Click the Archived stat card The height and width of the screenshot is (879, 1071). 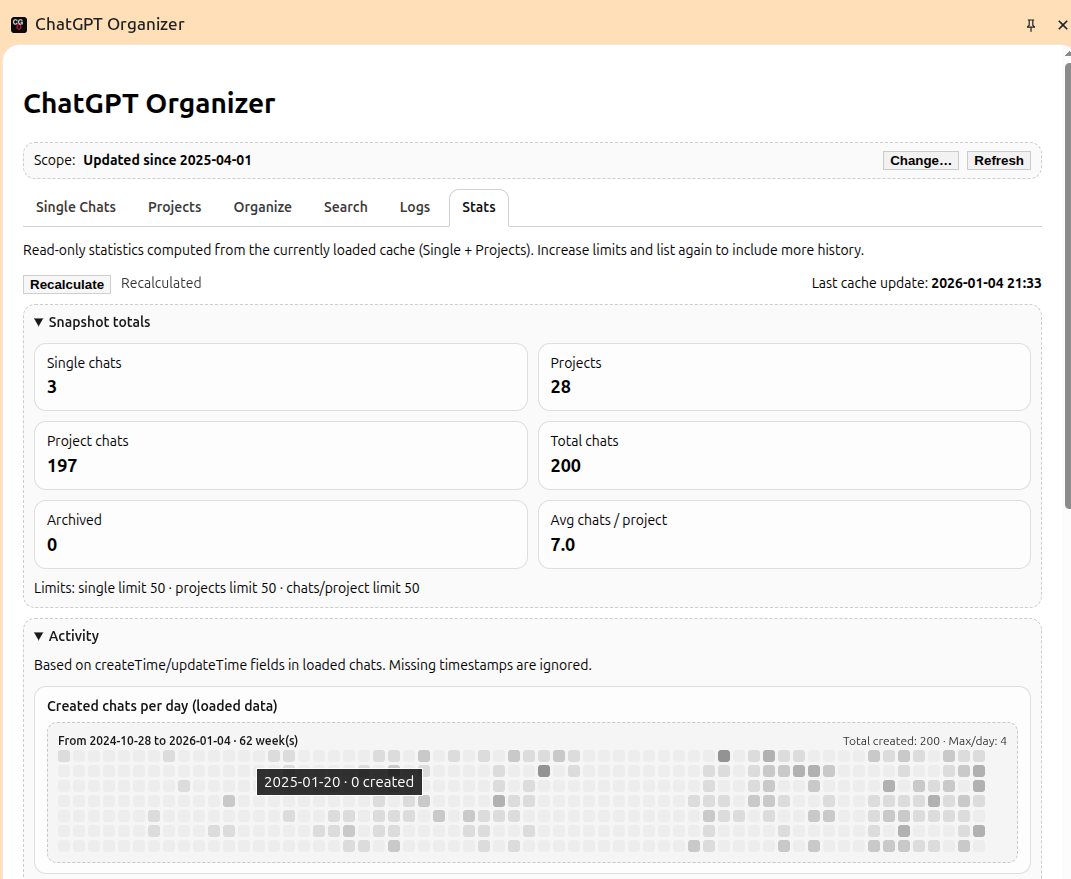coord(280,533)
